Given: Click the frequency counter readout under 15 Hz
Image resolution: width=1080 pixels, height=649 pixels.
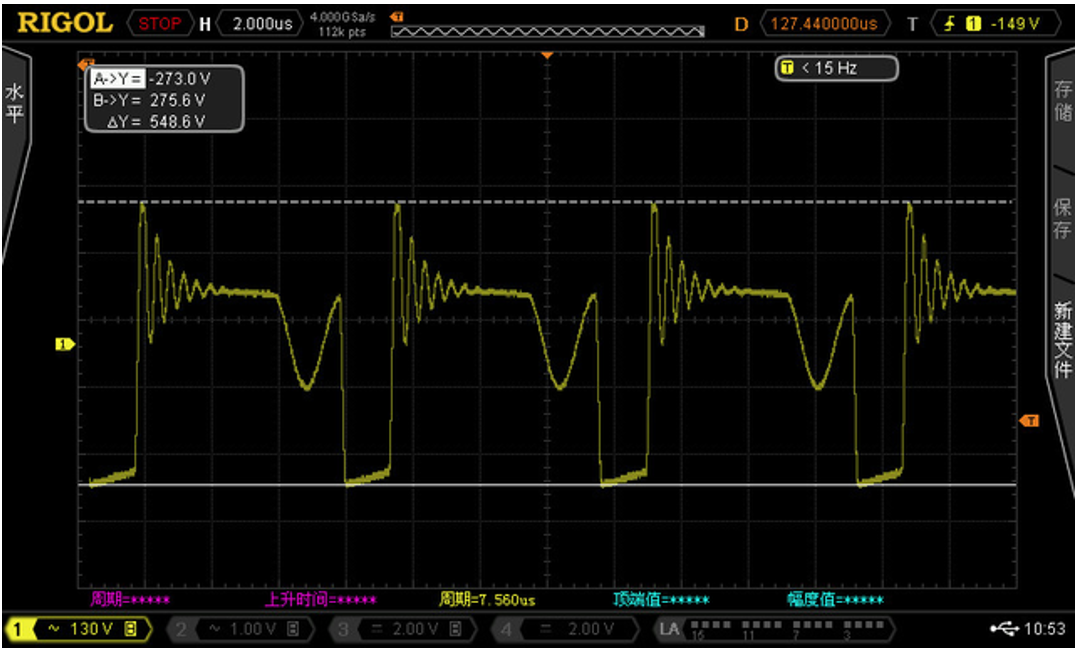Looking at the screenshot, I should coord(837,68).
